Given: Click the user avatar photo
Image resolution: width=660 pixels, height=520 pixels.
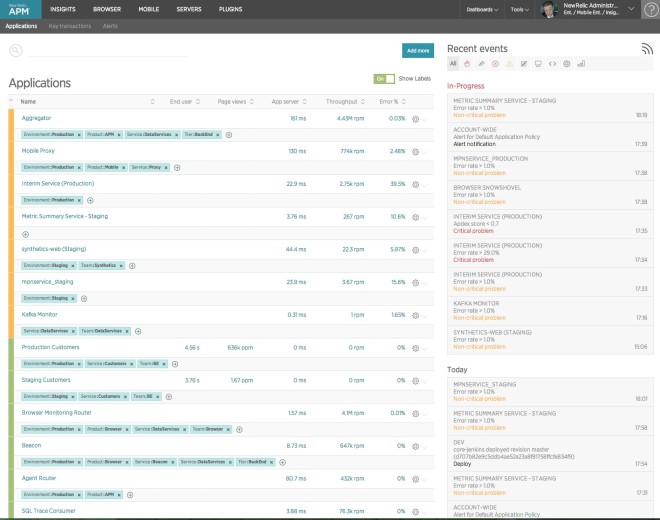Looking at the screenshot, I should pos(549,9).
